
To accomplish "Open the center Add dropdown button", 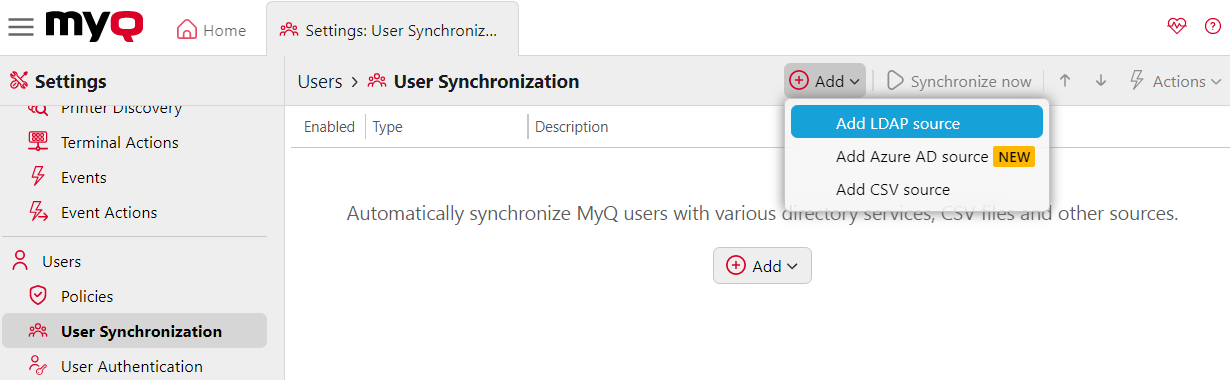I will [x=762, y=266].
